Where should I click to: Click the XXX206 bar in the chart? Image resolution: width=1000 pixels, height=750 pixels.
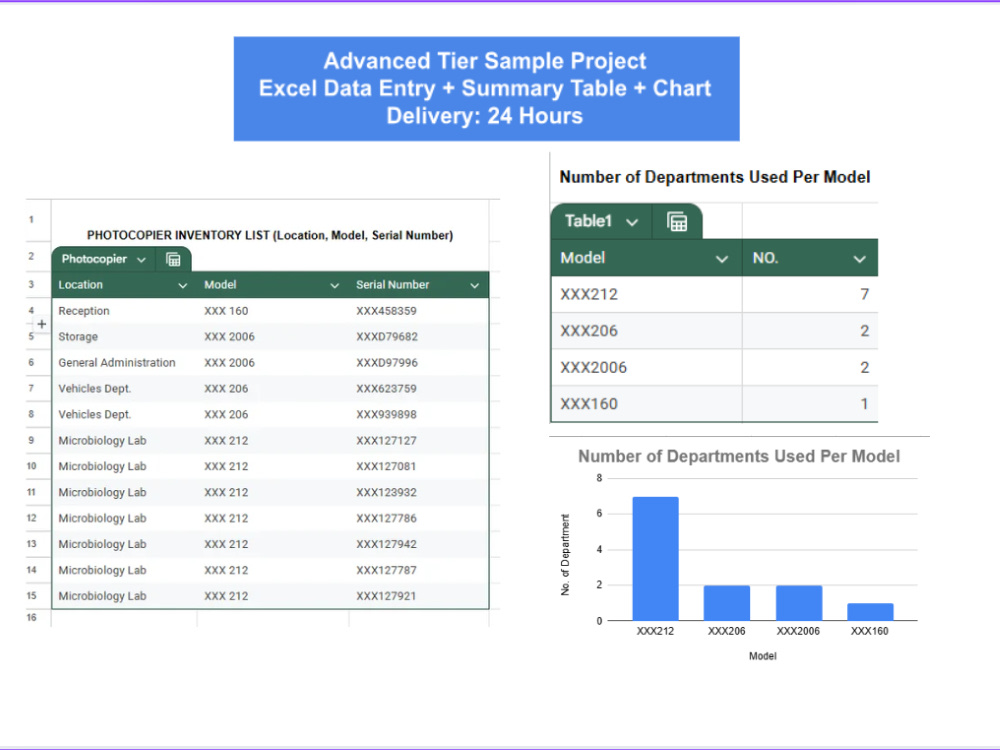727,603
